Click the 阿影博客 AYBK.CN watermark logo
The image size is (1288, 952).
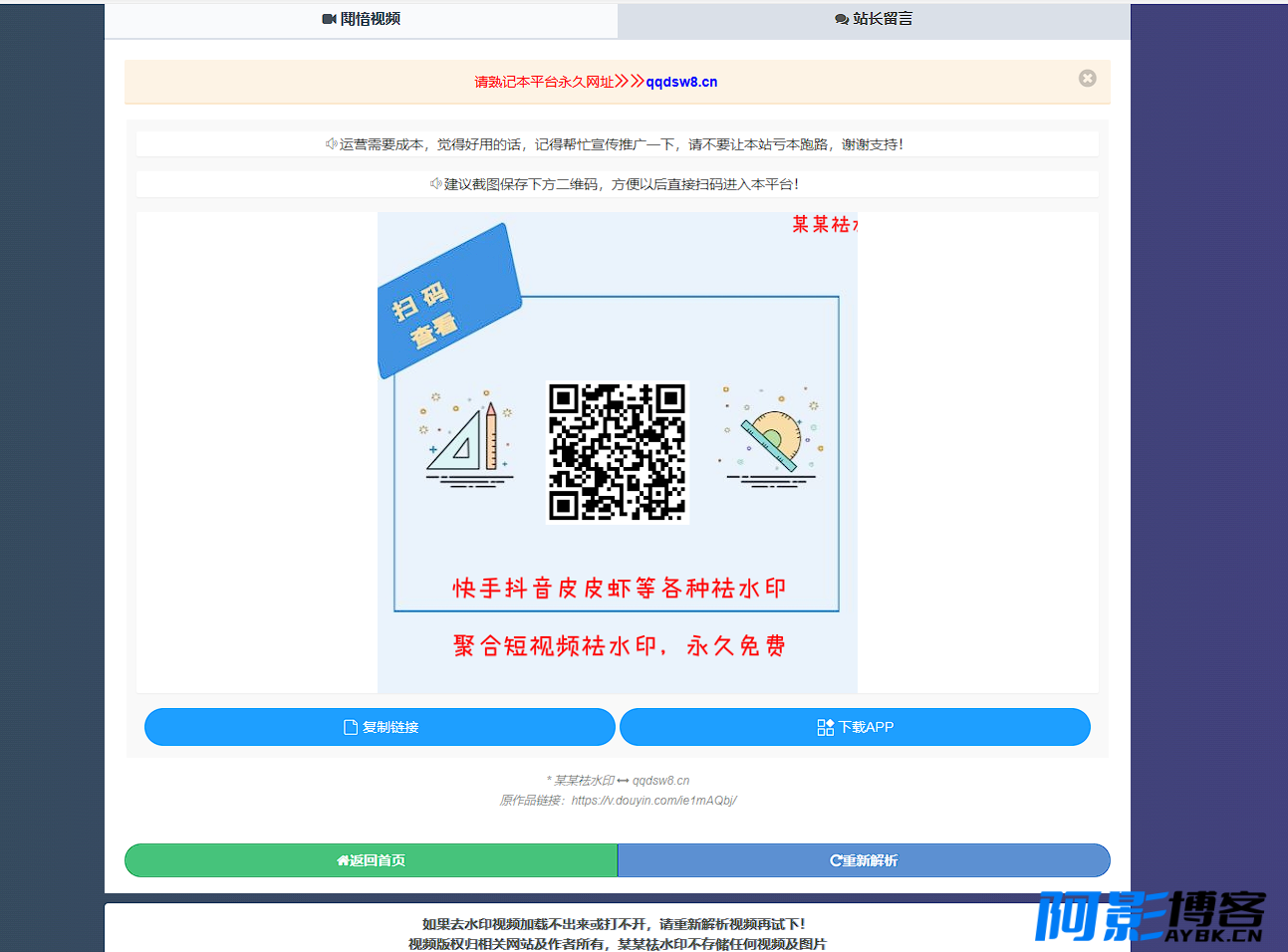click(x=1151, y=916)
